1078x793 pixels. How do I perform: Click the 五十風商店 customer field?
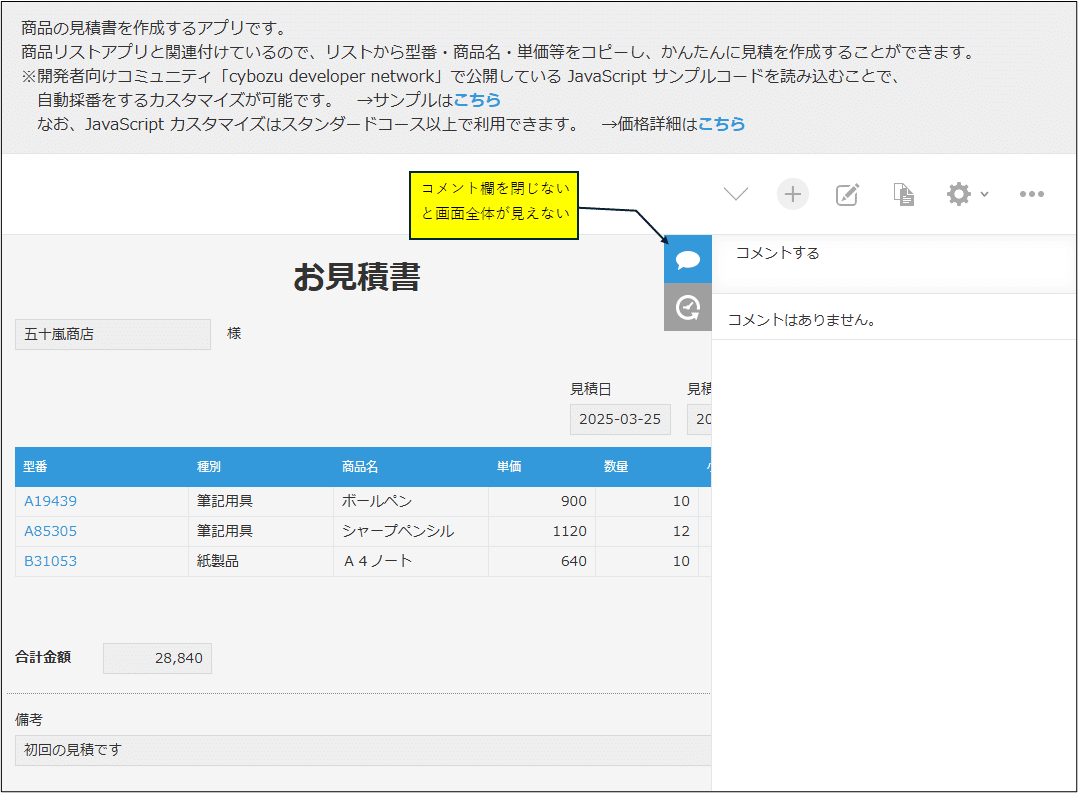tap(112, 333)
